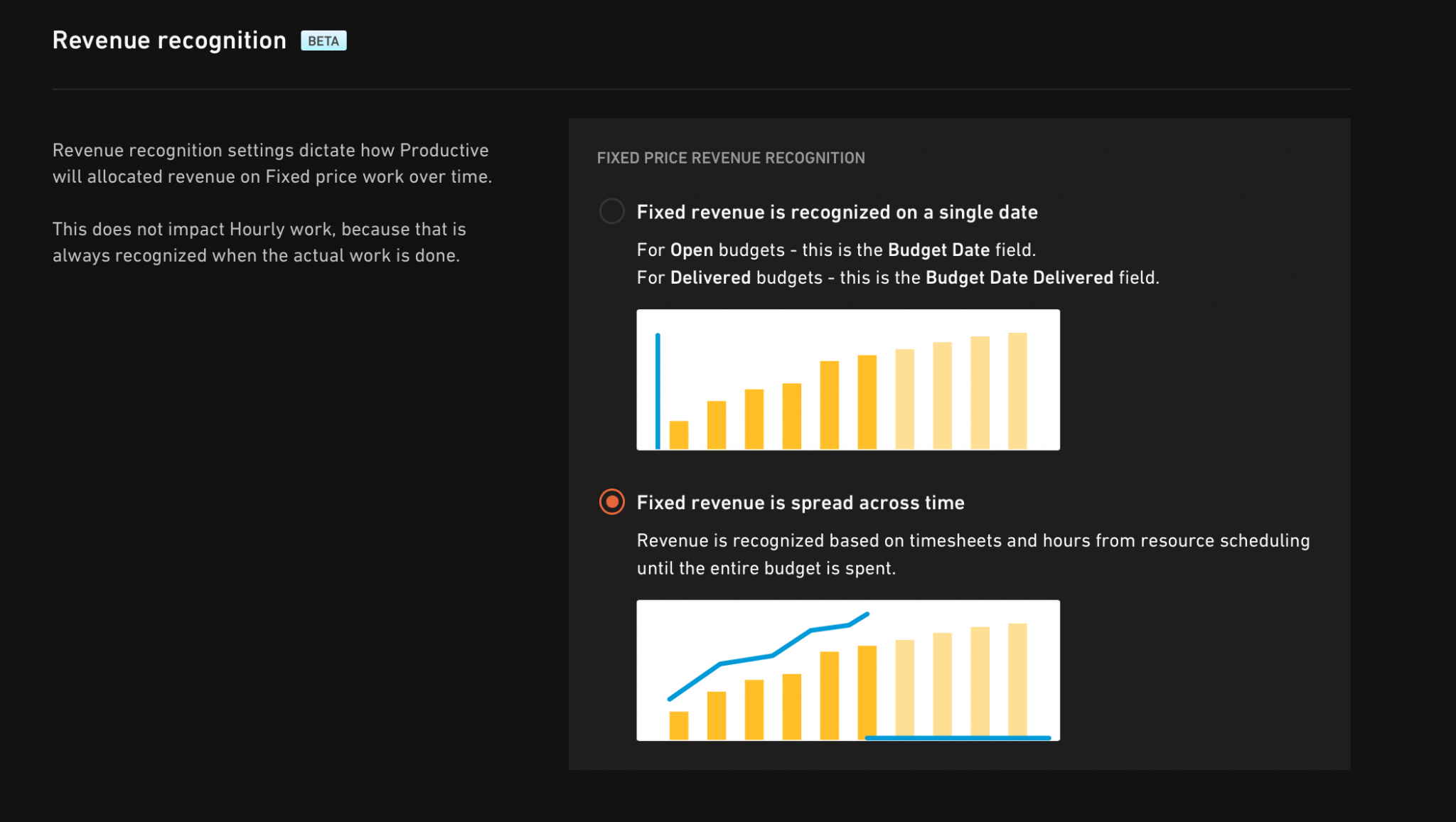1456x822 pixels.
Task: Click the bold Budget Date text for Open budgets
Action: point(938,250)
